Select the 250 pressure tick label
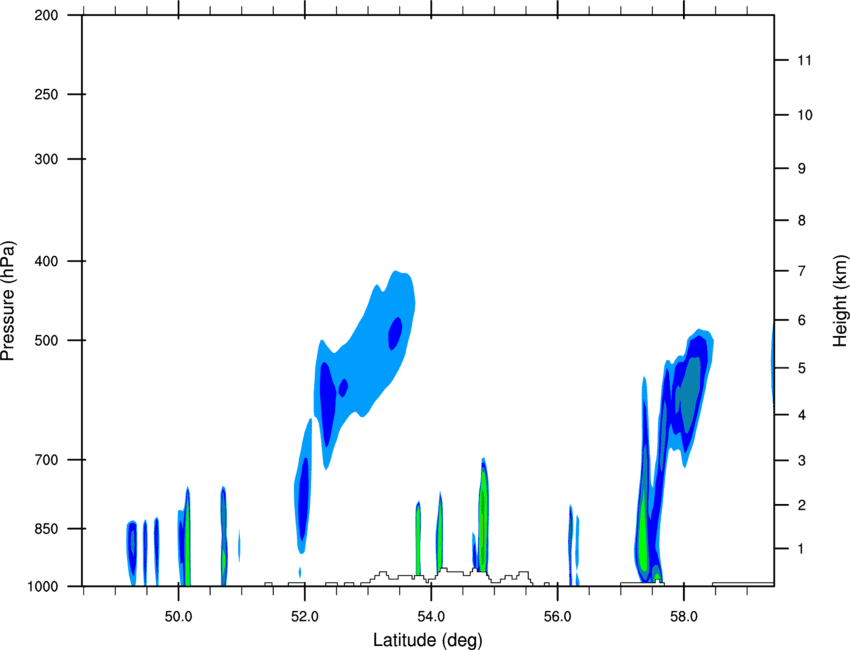The image size is (850, 650). coord(46,94)
